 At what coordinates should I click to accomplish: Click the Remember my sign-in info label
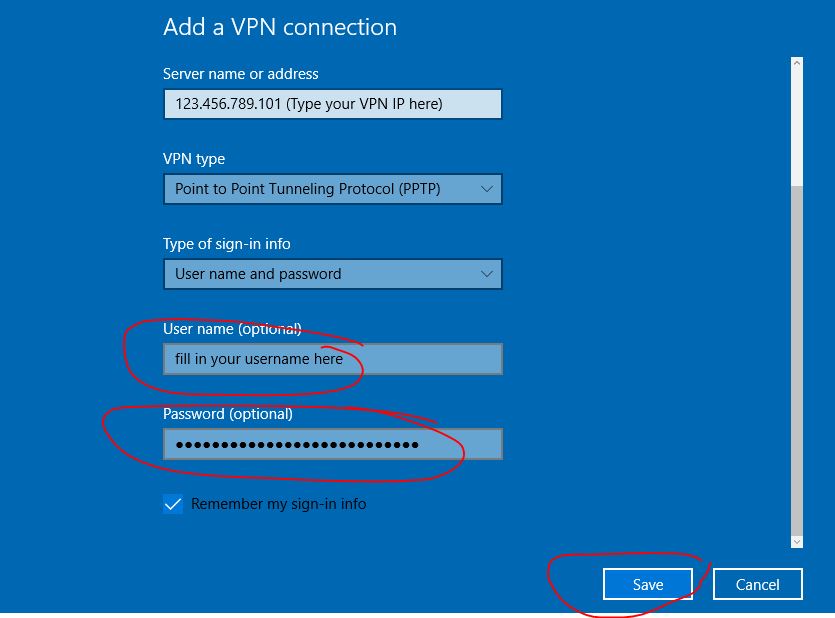pos(279,504)
